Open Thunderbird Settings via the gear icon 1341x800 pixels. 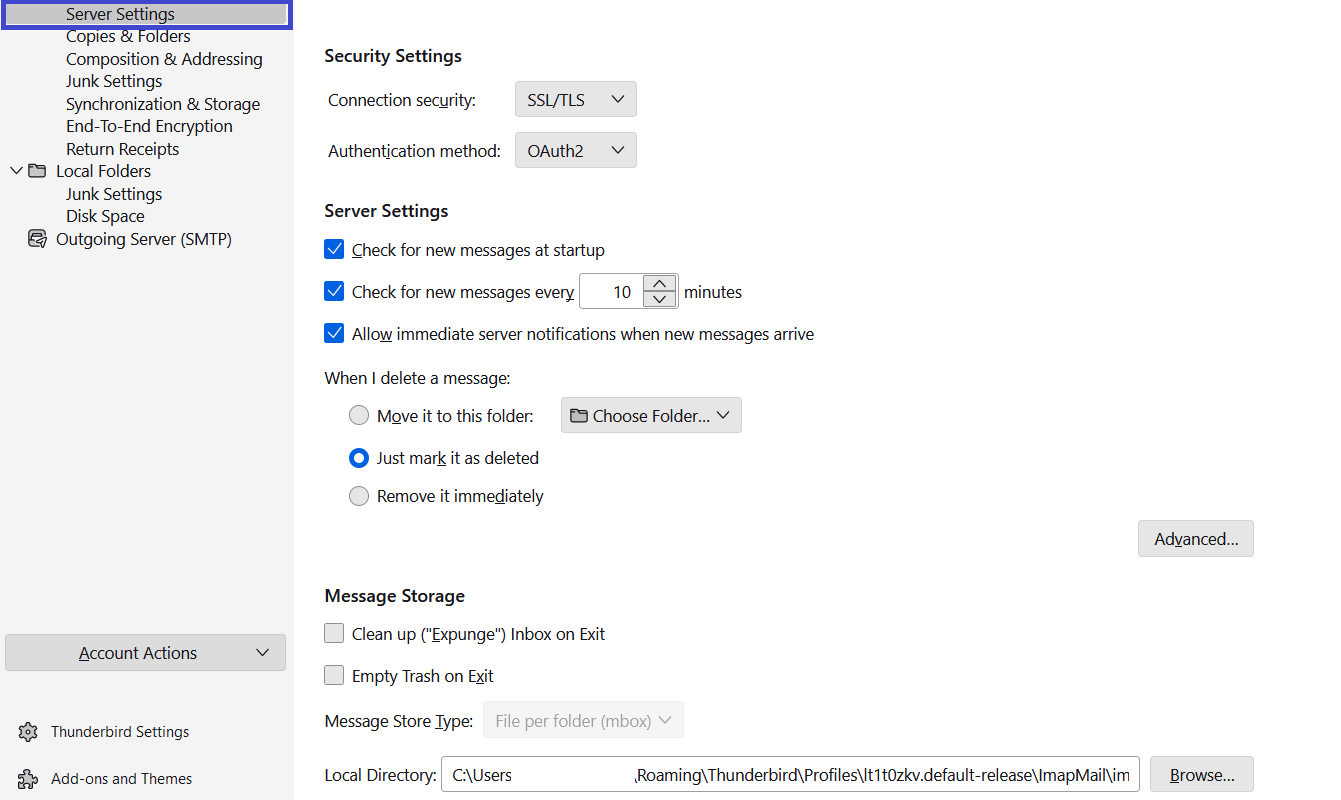click(25, 731)
